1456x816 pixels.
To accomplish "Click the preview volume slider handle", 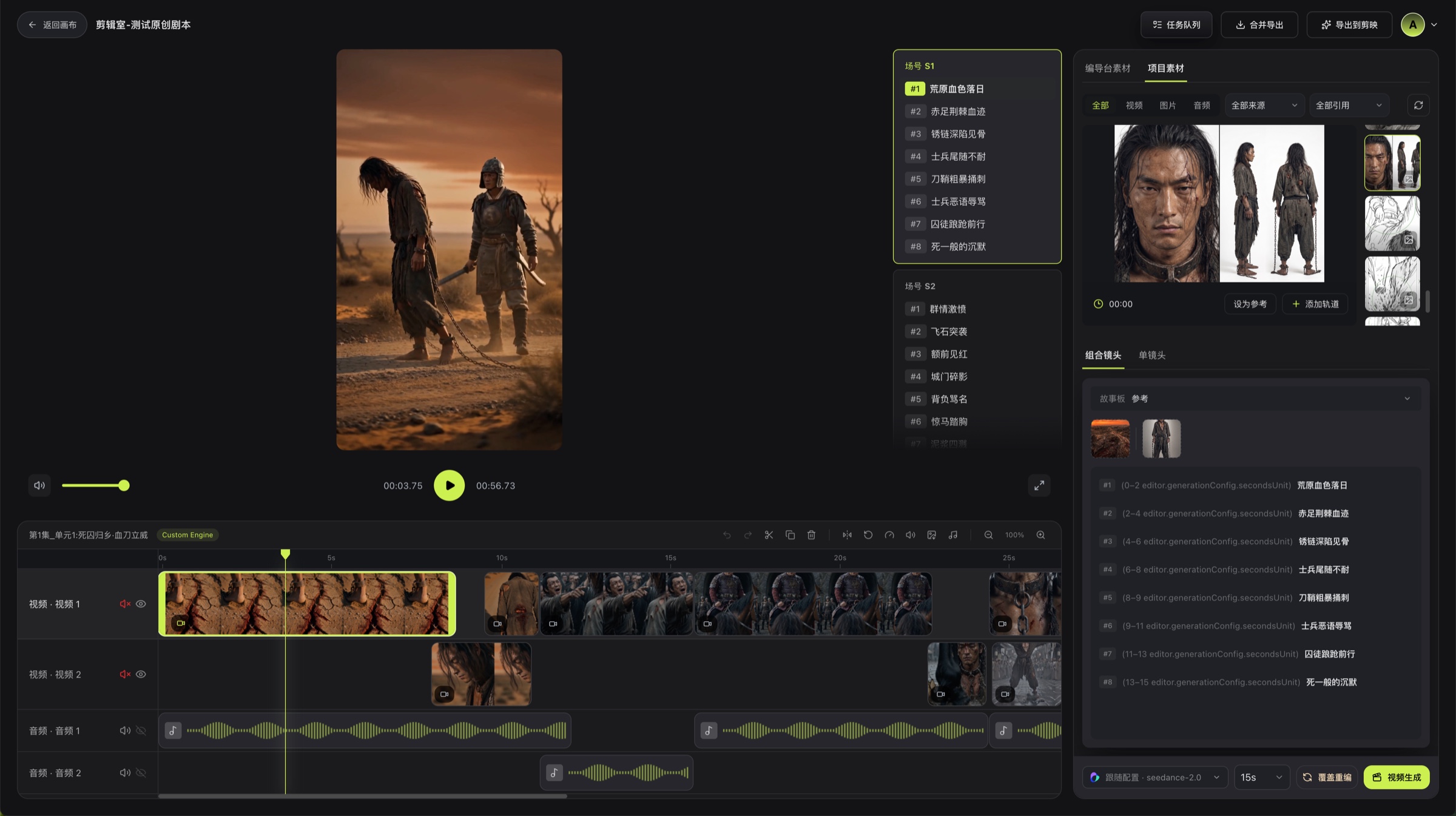I will [x=124, y=485].
